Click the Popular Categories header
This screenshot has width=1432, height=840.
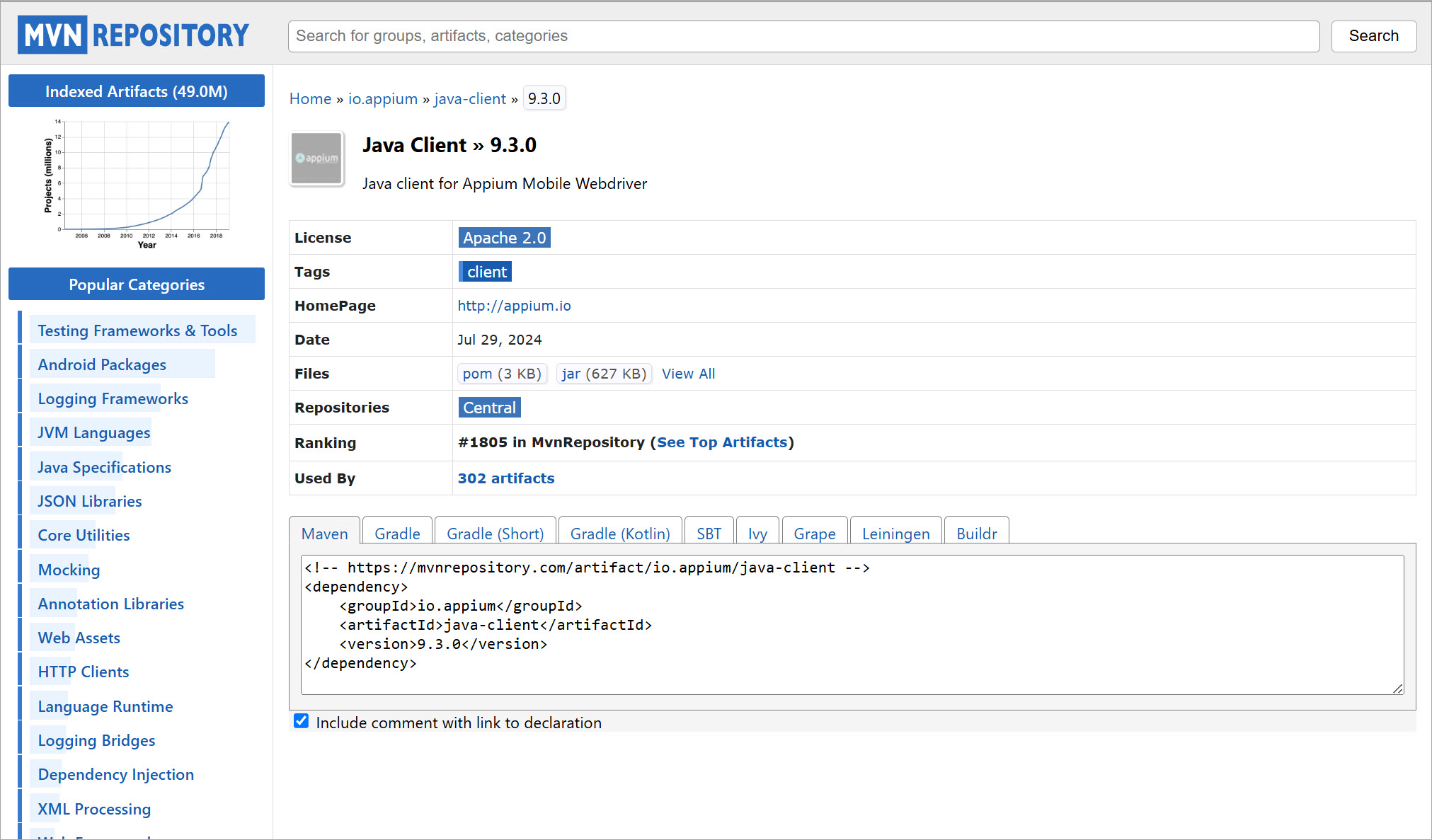(137, 284)
